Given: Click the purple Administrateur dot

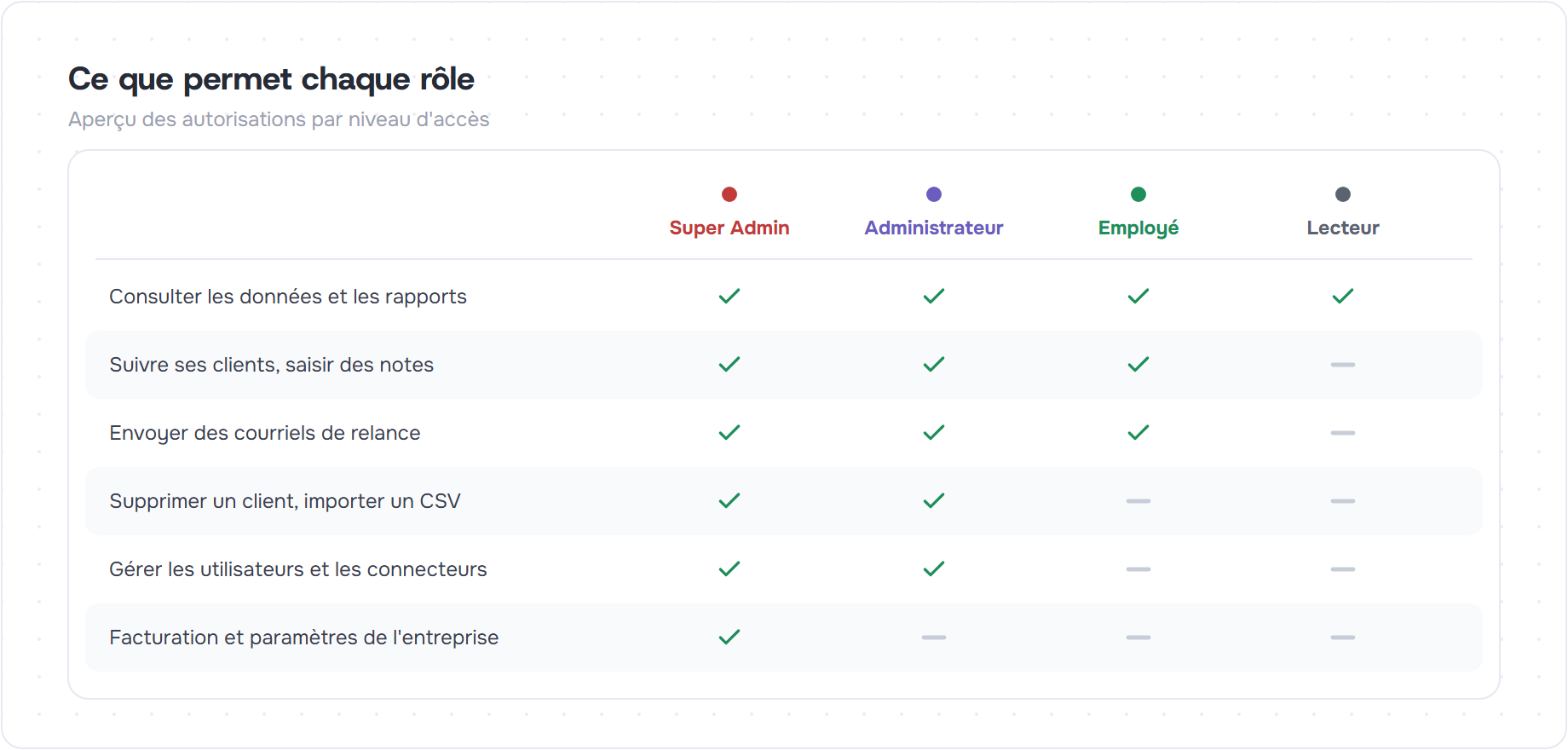Looking at the screenshot, I should (934, 194).
